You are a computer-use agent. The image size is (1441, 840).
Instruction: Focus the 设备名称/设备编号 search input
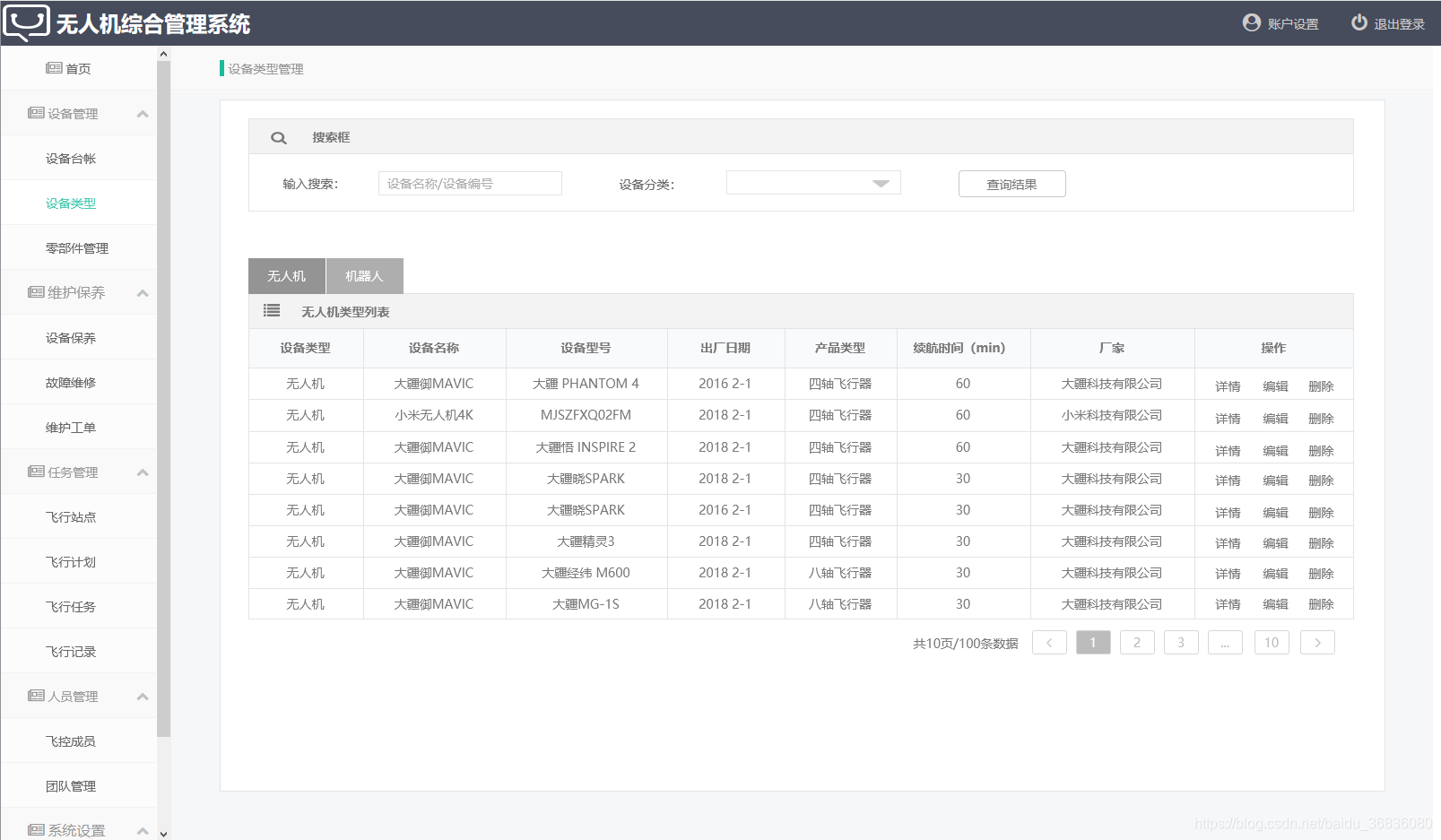(x=470, y=183)
